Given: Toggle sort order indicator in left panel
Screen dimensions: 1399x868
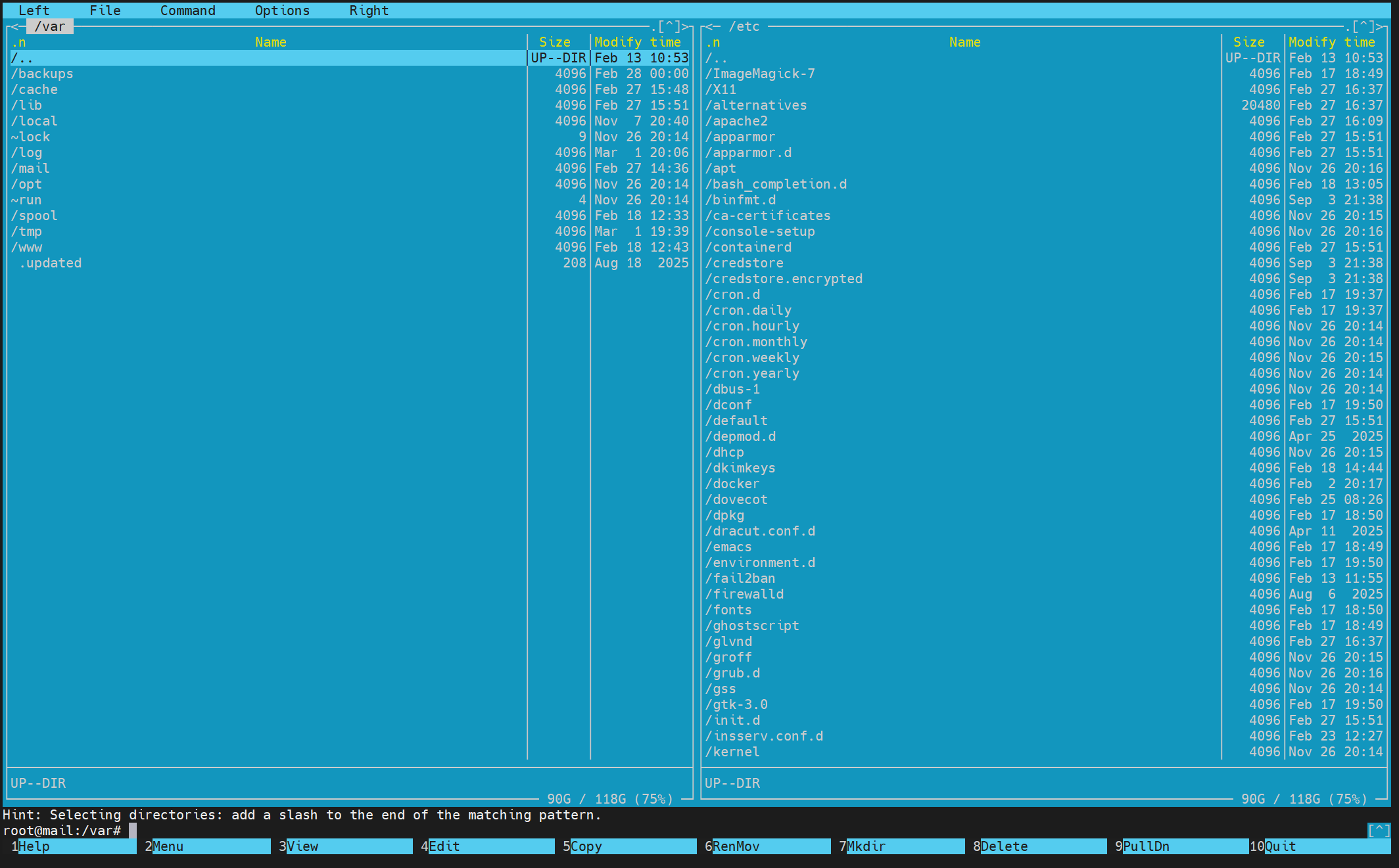Looking at the screenshot, I should 18,43.
